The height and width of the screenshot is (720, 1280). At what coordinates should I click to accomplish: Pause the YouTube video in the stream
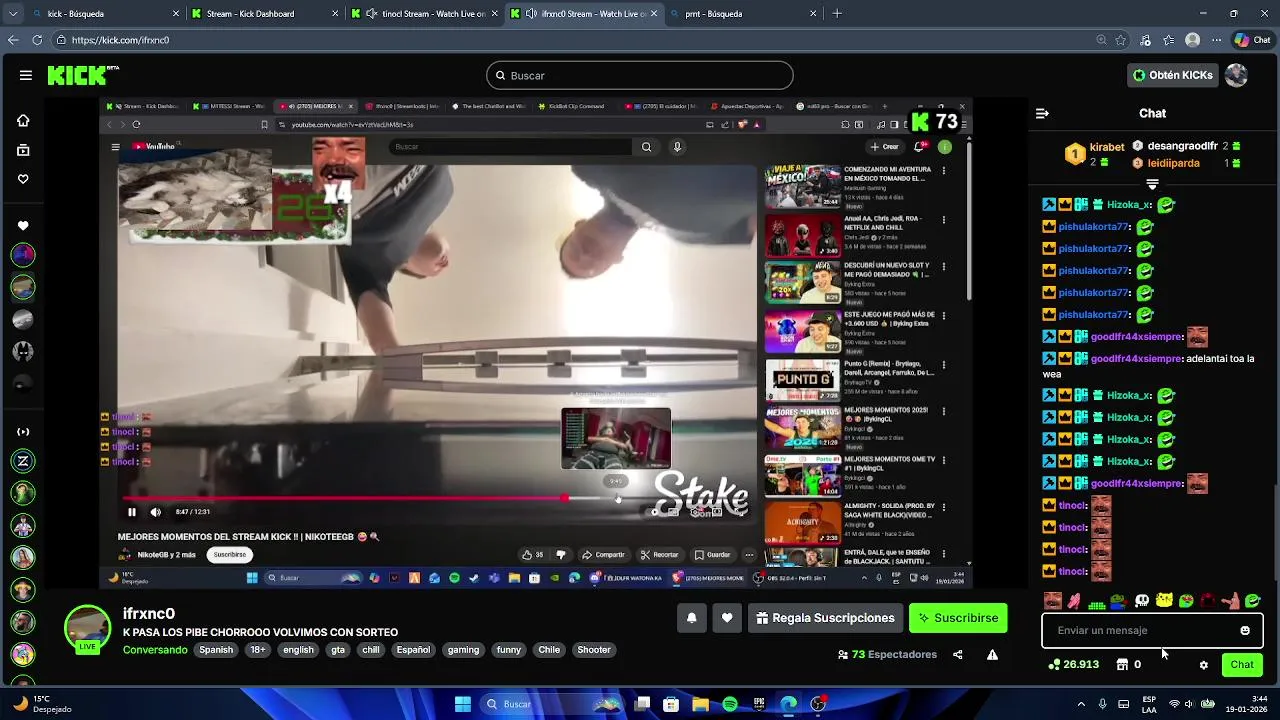coord(132,512)
